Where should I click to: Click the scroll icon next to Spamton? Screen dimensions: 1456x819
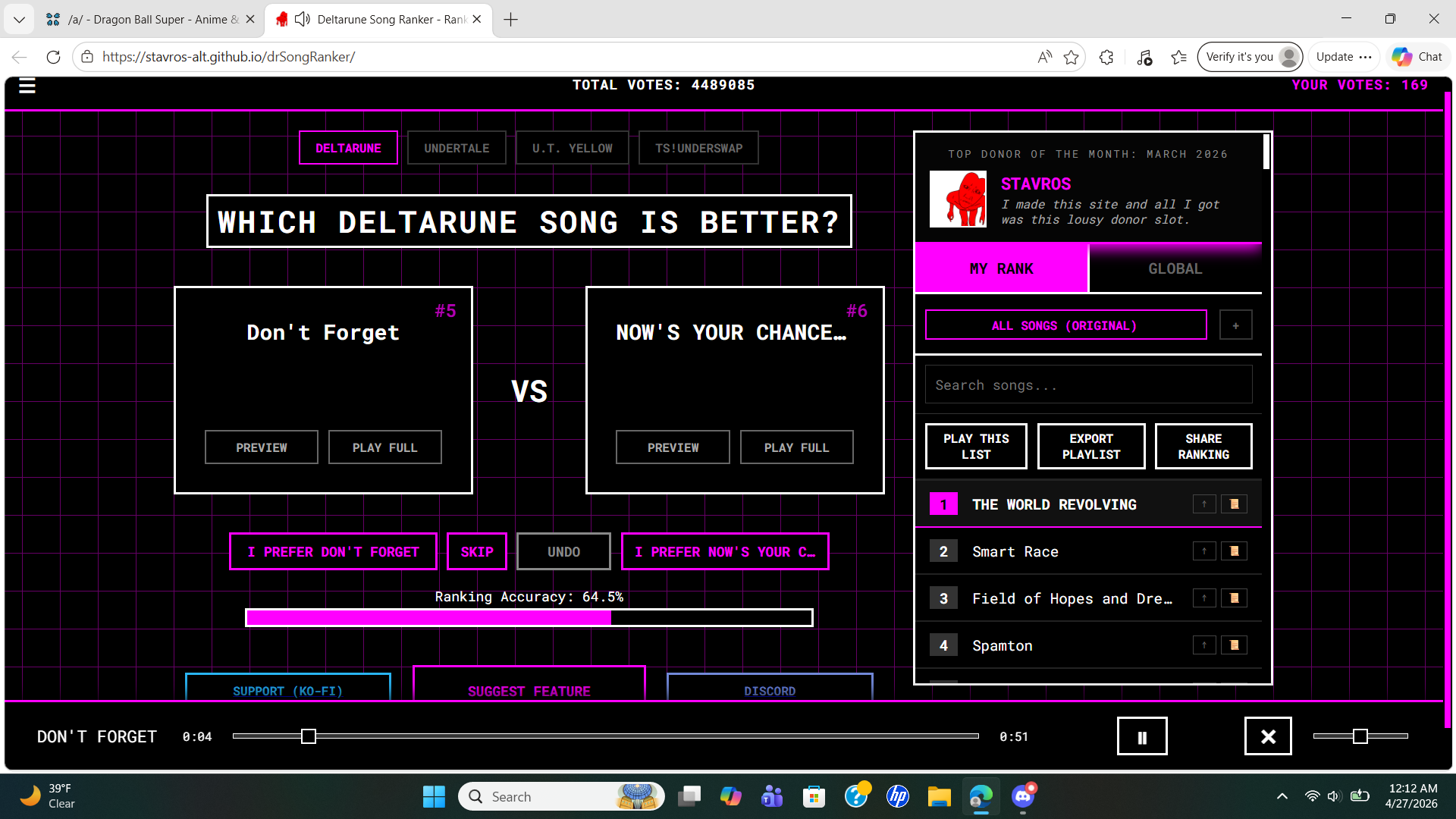pos(1234,645)
